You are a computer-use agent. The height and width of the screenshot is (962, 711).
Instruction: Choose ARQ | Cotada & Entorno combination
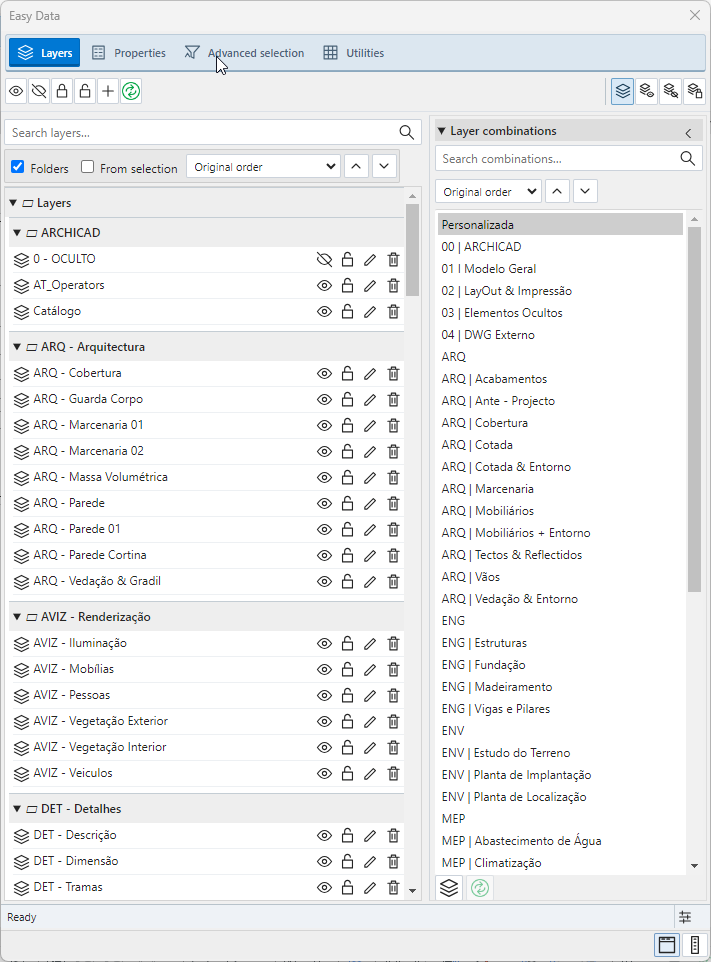pyautogui.click(x=560, y=467)
